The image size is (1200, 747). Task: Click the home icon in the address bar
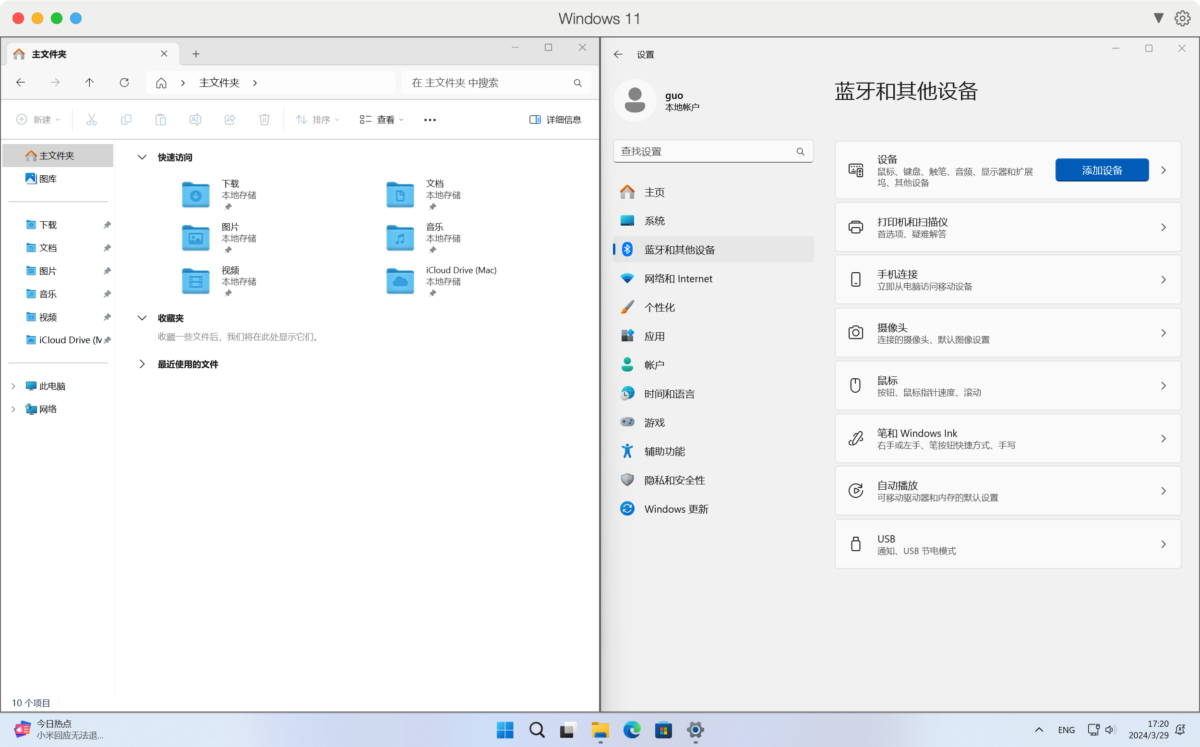(161, 83)
